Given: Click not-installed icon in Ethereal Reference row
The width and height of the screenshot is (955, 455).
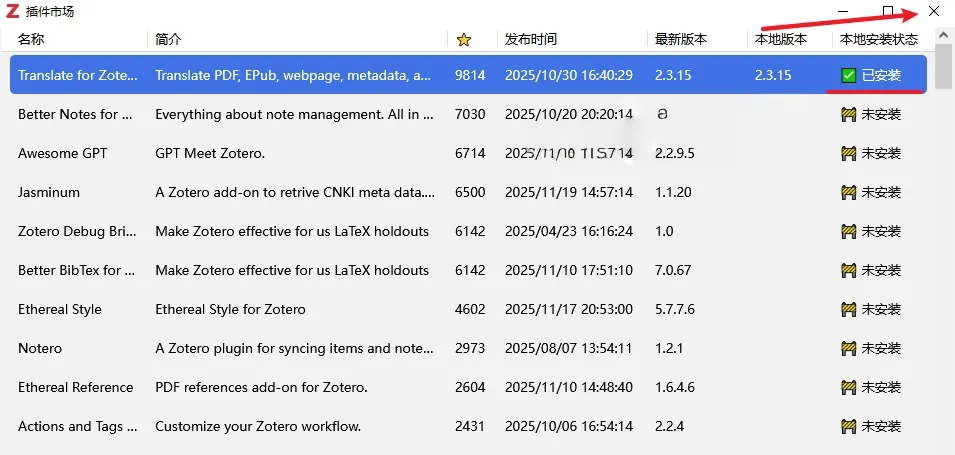Looking at the screenshot, I should (x=848, y=387).
